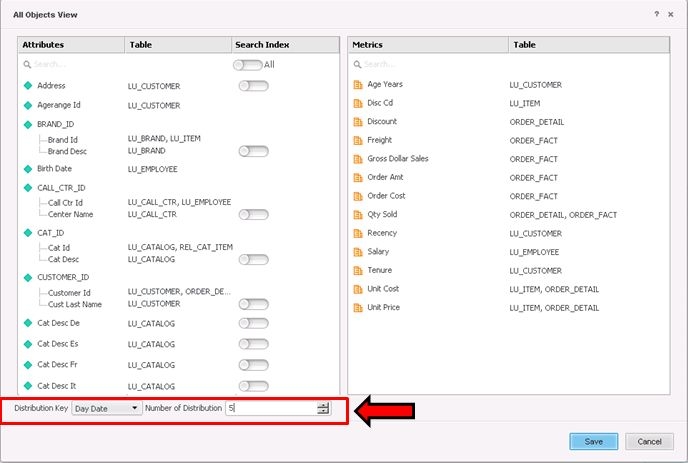Toggle the All search index switch
Screen dimensions: 688x463
[247, 64]
